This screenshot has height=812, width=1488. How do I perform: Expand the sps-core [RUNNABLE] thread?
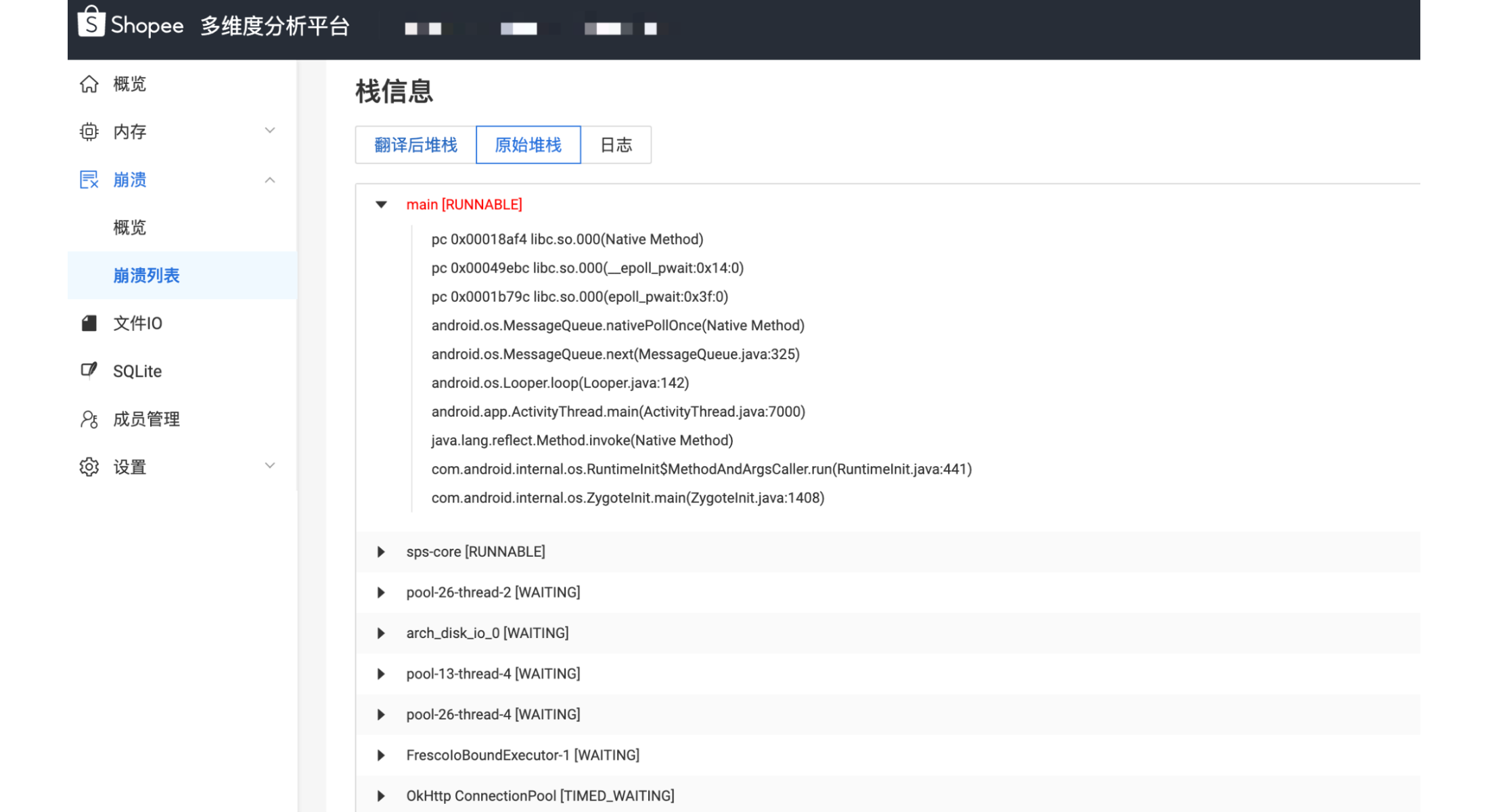380,551
